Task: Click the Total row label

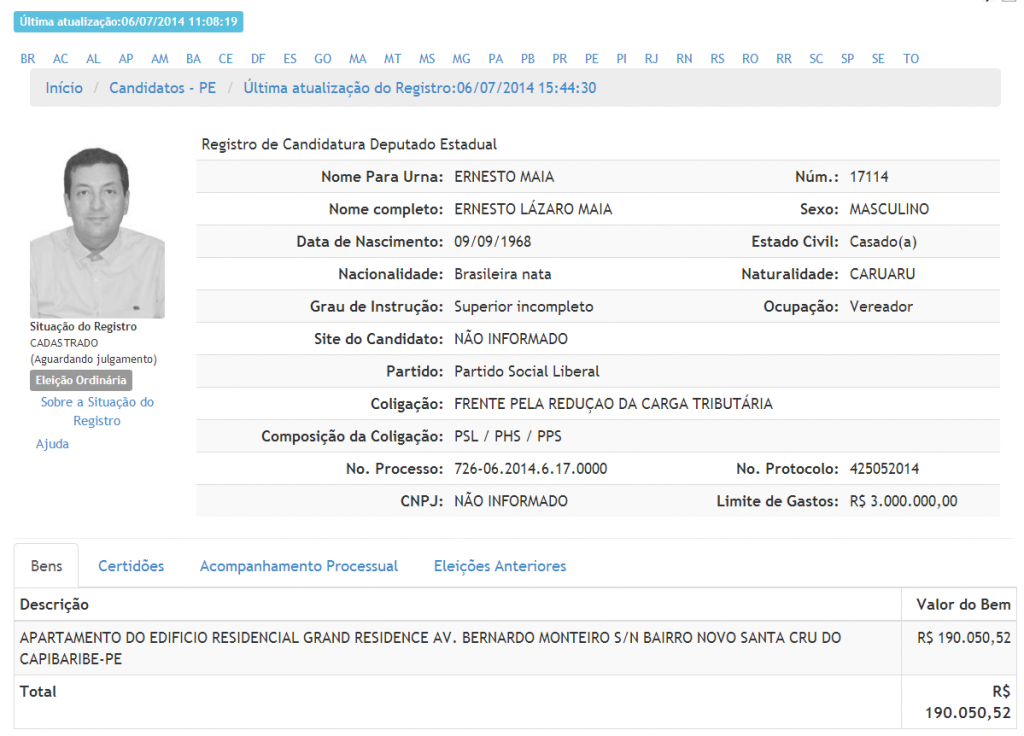Action: point(38,692)
